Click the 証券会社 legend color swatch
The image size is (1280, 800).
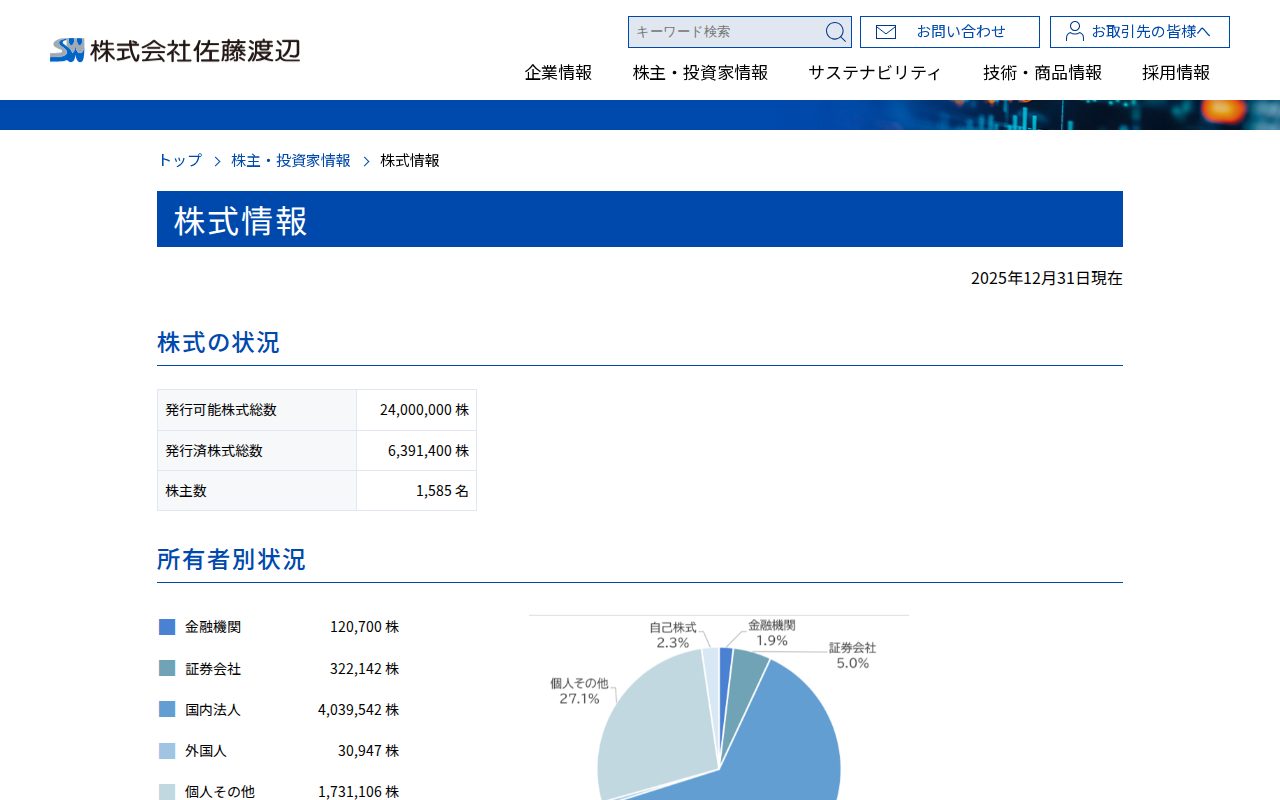coord(167,668)
